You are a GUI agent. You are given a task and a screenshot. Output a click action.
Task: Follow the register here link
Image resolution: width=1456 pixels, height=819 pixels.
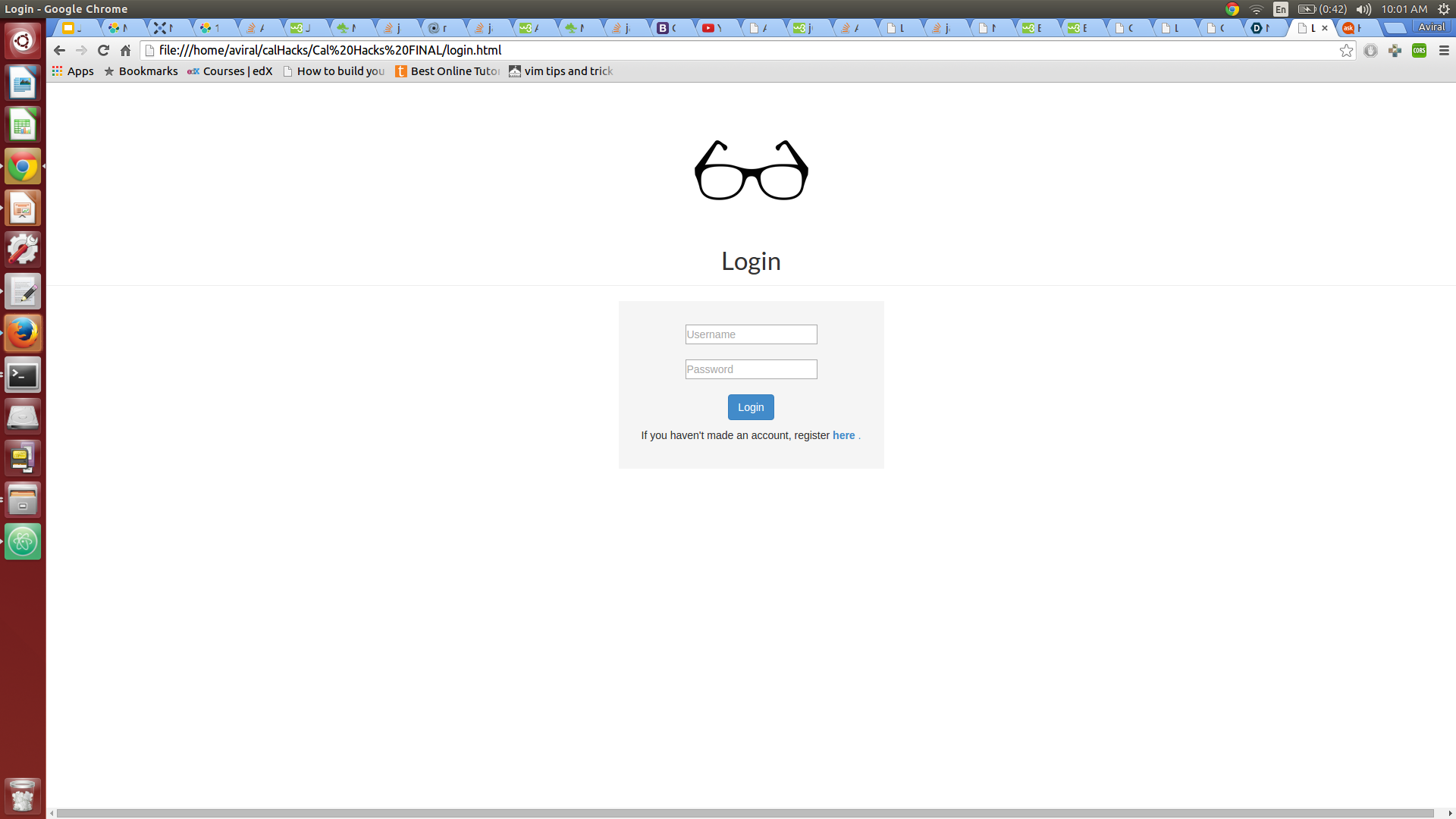pyautogui.click(x=843, y=435)
